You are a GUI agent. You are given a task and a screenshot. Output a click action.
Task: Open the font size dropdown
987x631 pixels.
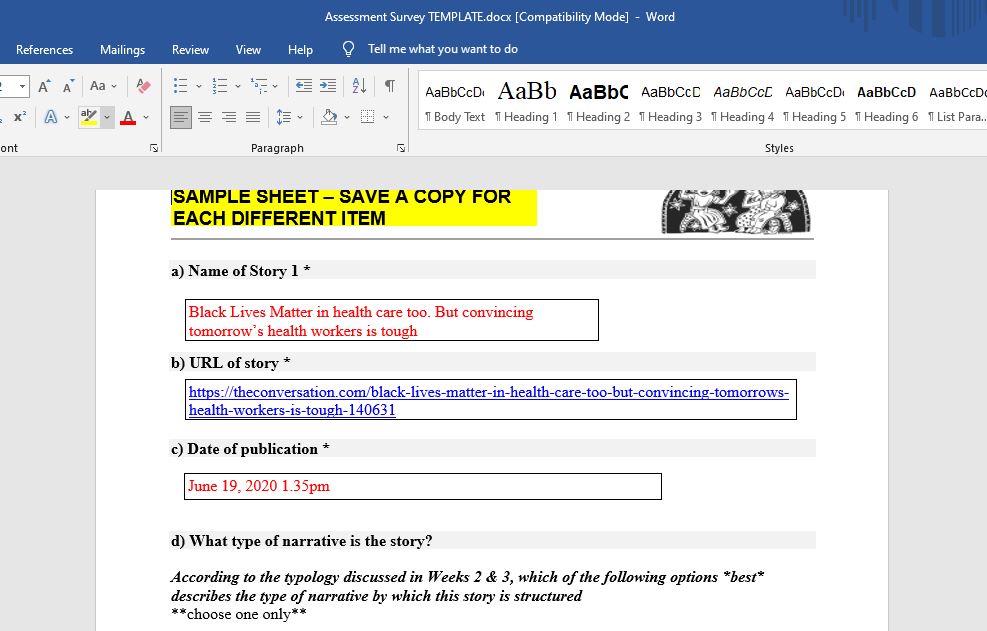pyautogui.click(x=22, y=86)
